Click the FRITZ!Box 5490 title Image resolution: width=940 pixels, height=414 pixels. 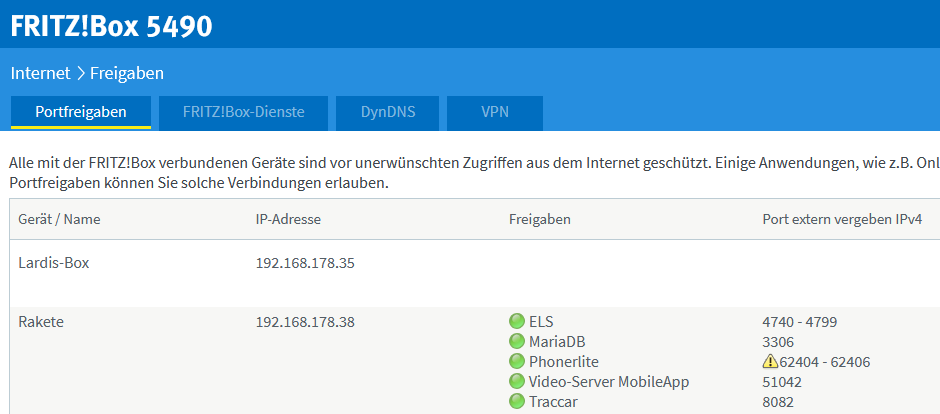click(x=112, y=25)
